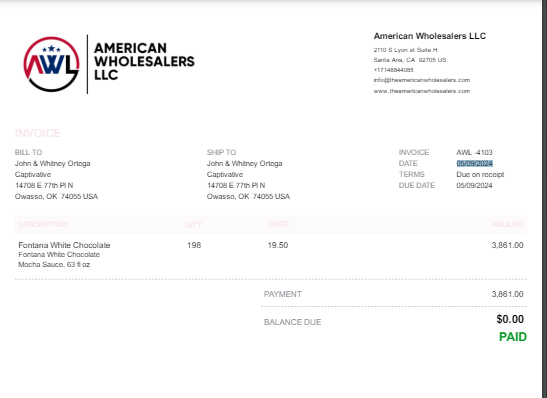Click the vertical scrollbar on right edge
The width and height of the screenshot is (547, 398).
click(544, 199)
